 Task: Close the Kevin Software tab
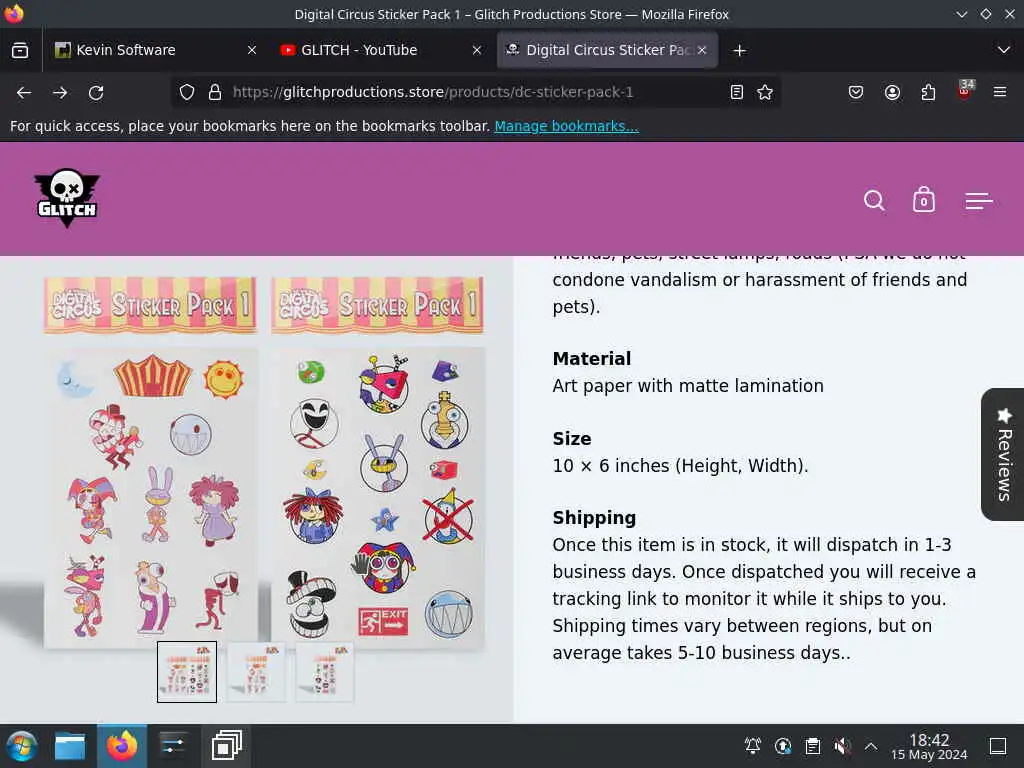(251, 50)
